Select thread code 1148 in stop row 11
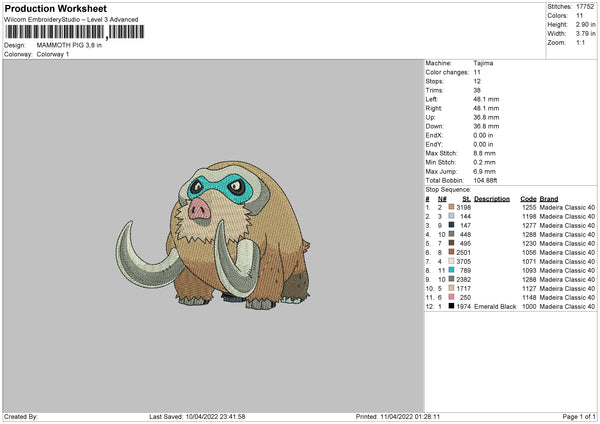This screenshot has width=600, height=424. (x=529, y=297)
